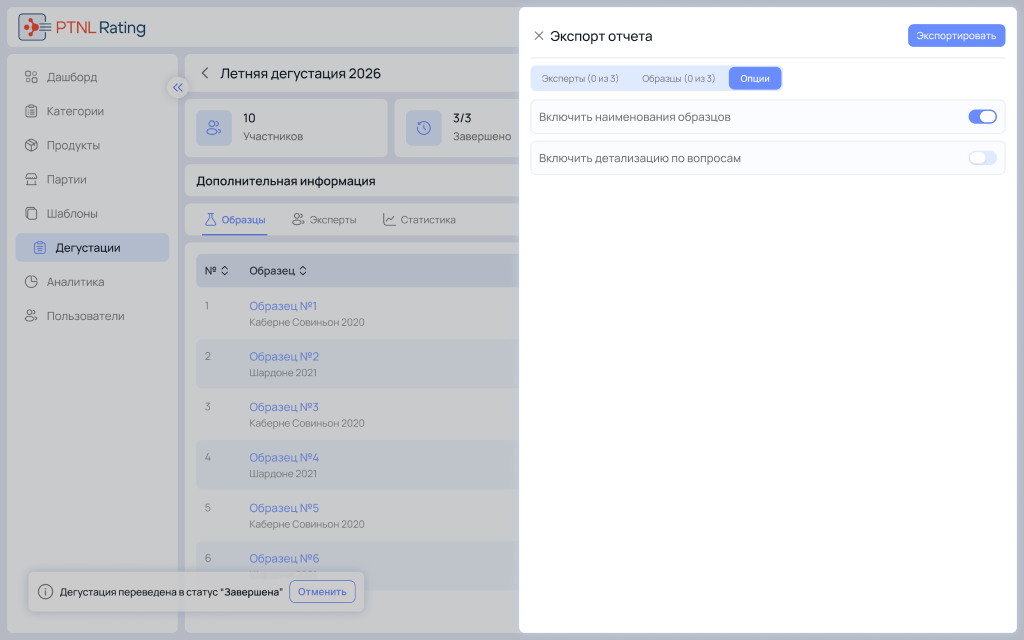The image size is (1024, 640).
Task: Click the people icon in Эксперты tab
Action: (298, 219)
